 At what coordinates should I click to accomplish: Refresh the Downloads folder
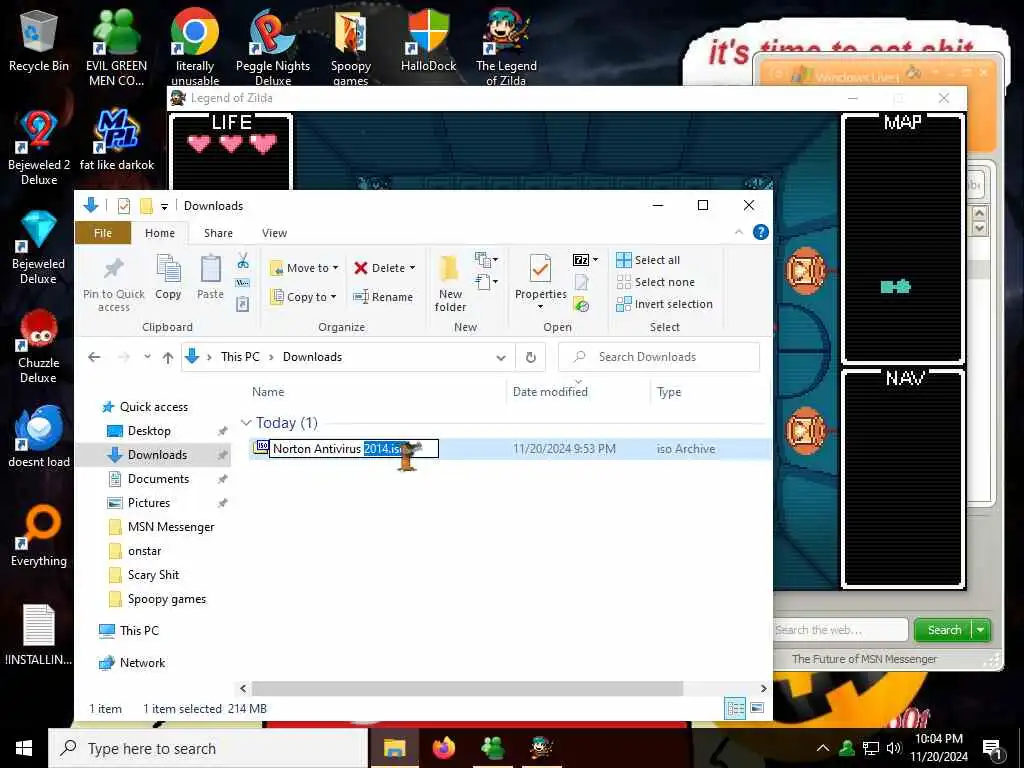(531, 357)
